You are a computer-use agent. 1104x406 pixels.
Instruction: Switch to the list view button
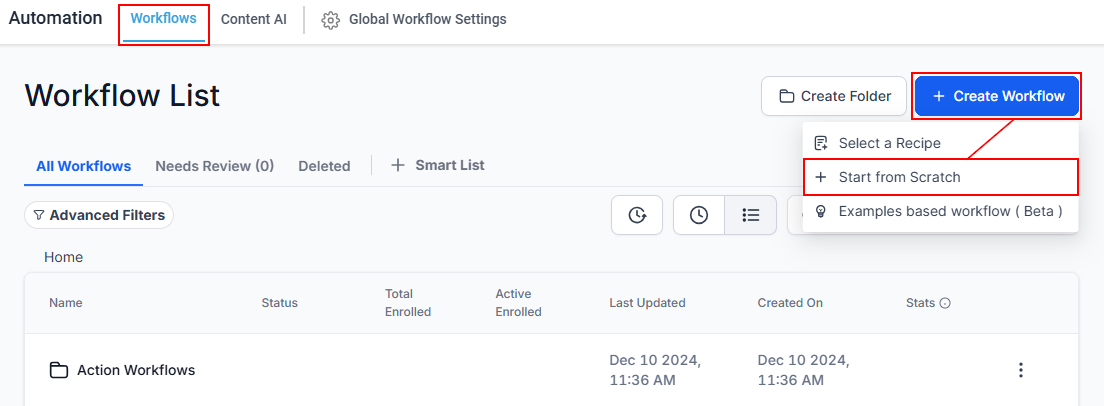[x=750, y=215]
